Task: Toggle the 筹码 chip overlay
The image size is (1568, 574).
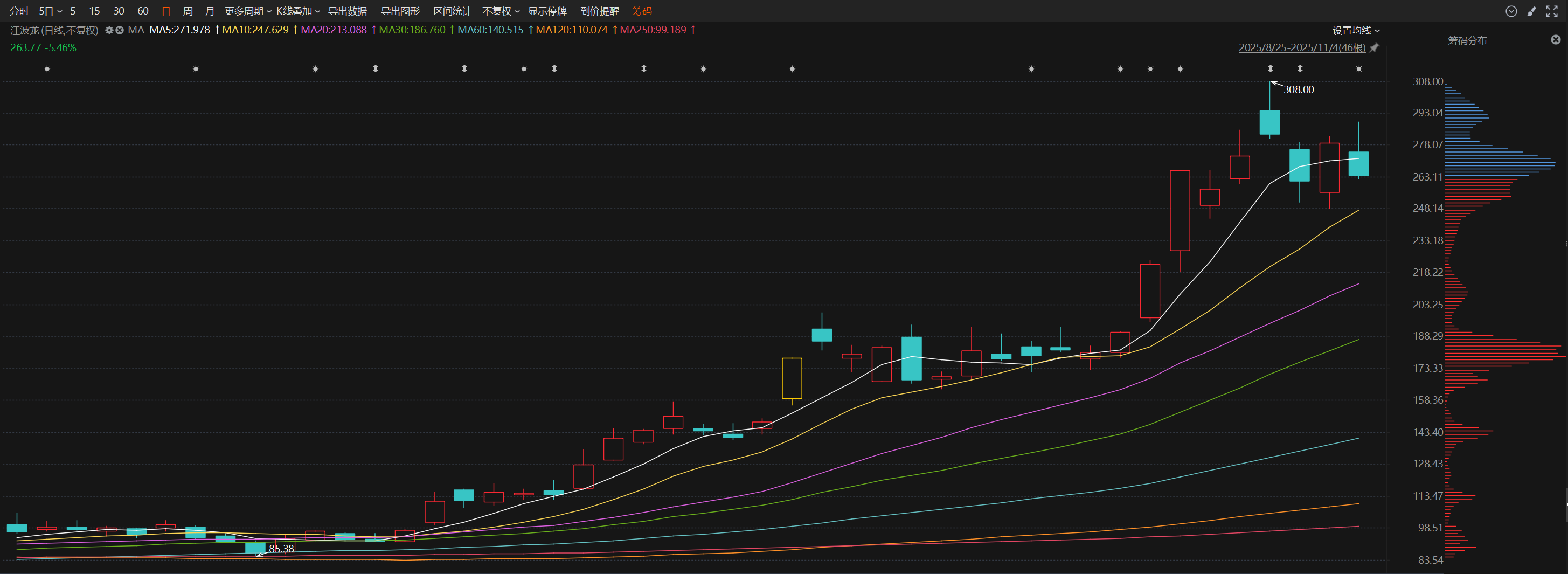Action: (x=642, y=11)
